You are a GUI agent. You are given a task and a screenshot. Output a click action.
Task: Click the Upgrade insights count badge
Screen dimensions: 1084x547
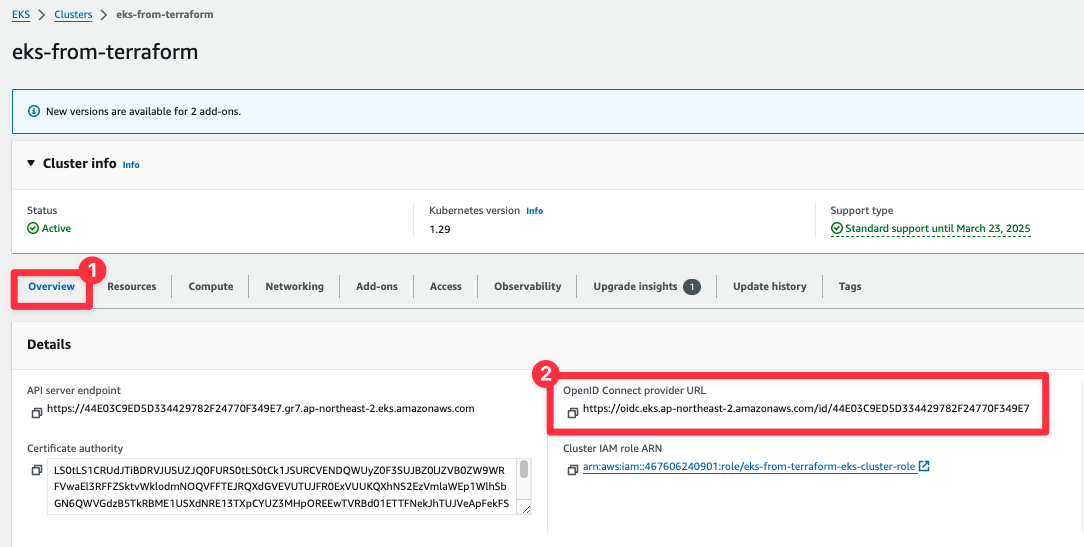(692, 286)
